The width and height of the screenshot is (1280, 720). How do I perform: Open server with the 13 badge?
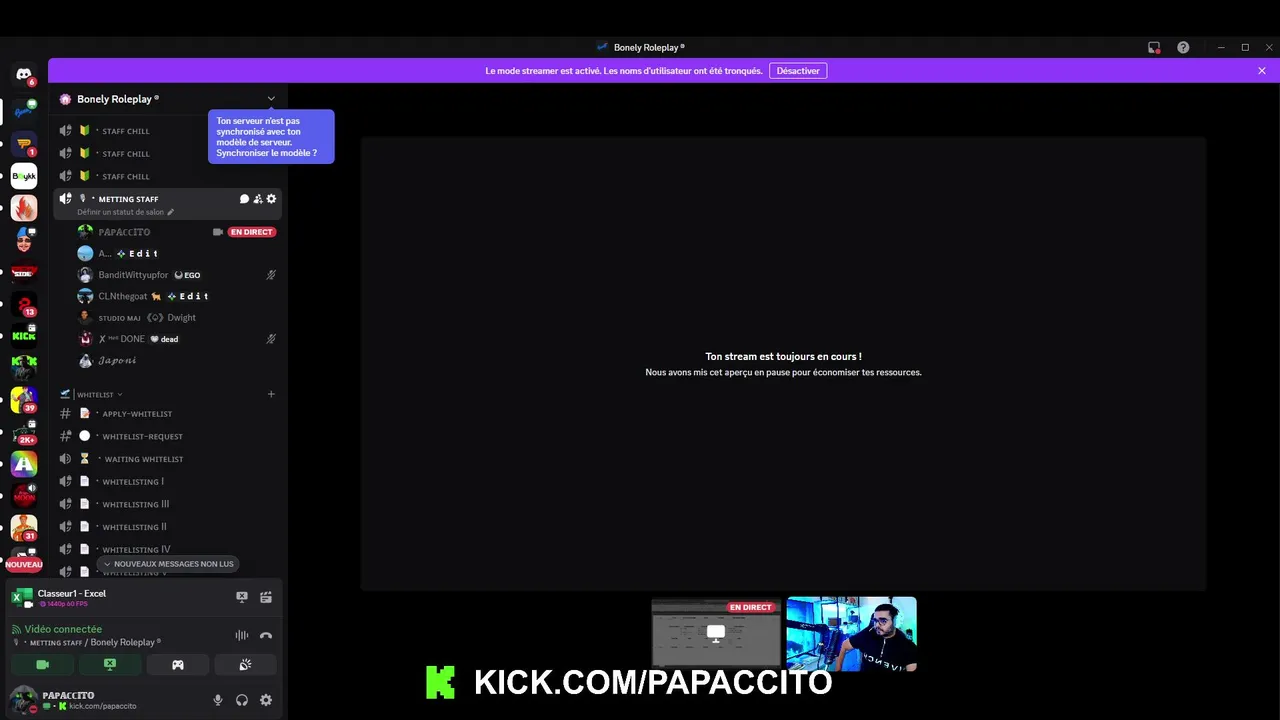tap(24, 304)
